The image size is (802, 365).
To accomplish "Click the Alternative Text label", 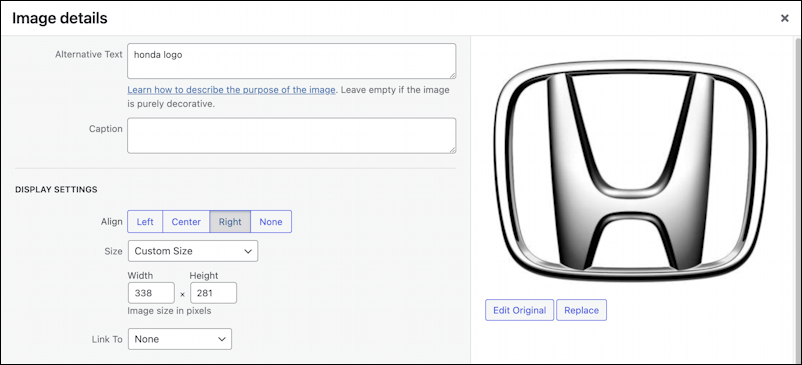I will click(89, 54).
